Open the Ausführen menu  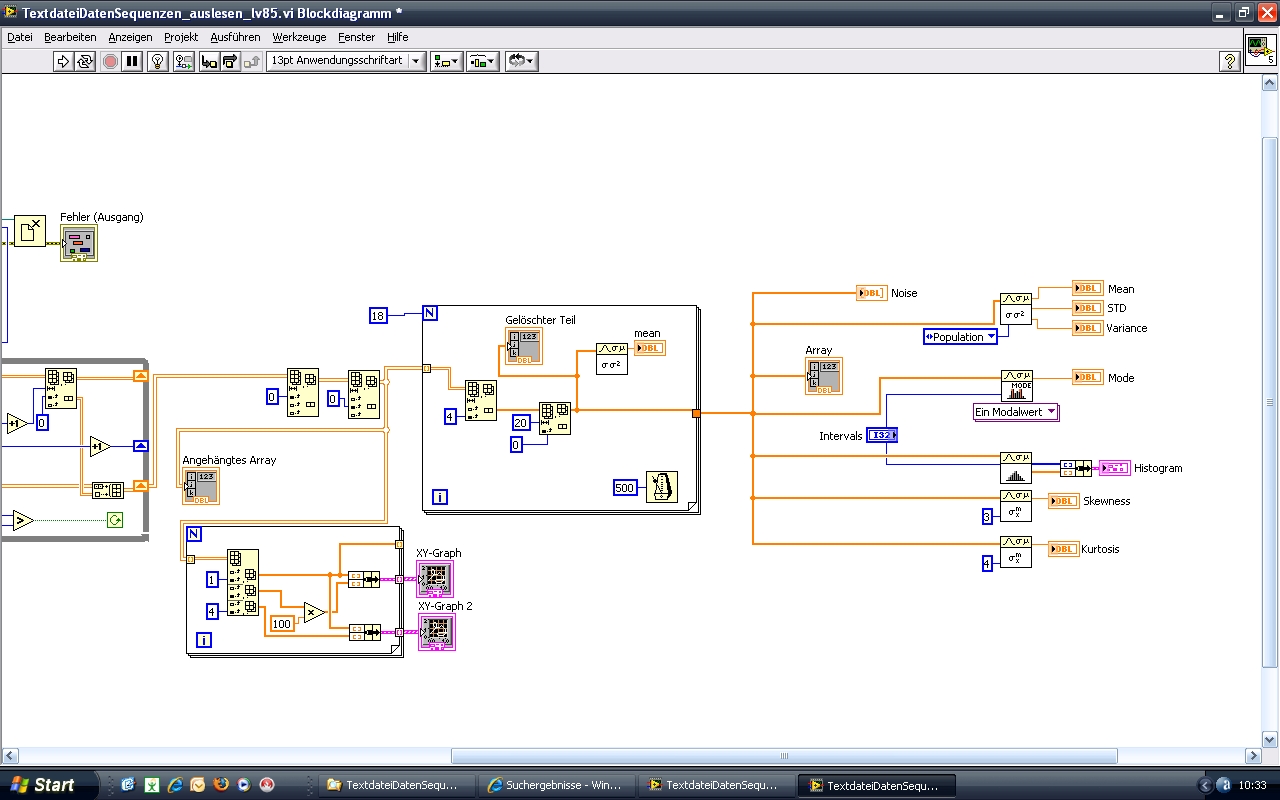pos(235,37)
